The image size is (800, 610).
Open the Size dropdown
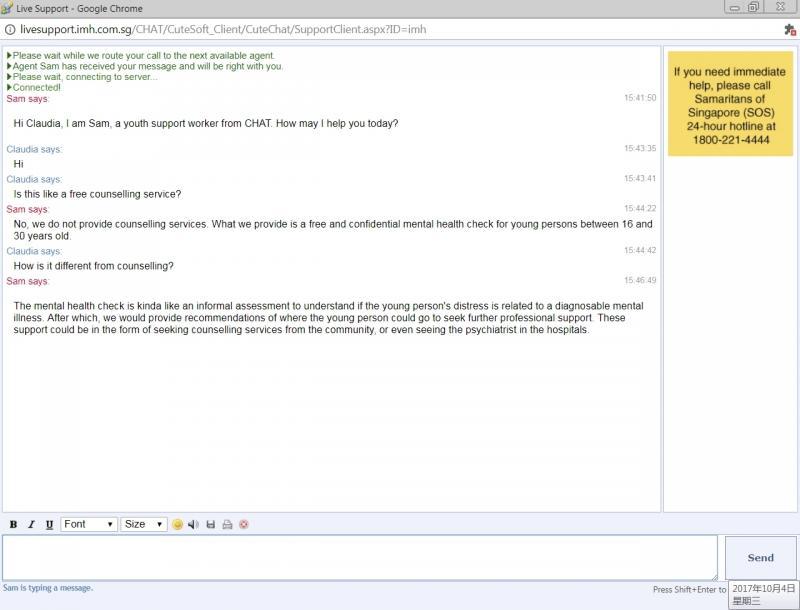coord(144,524)
